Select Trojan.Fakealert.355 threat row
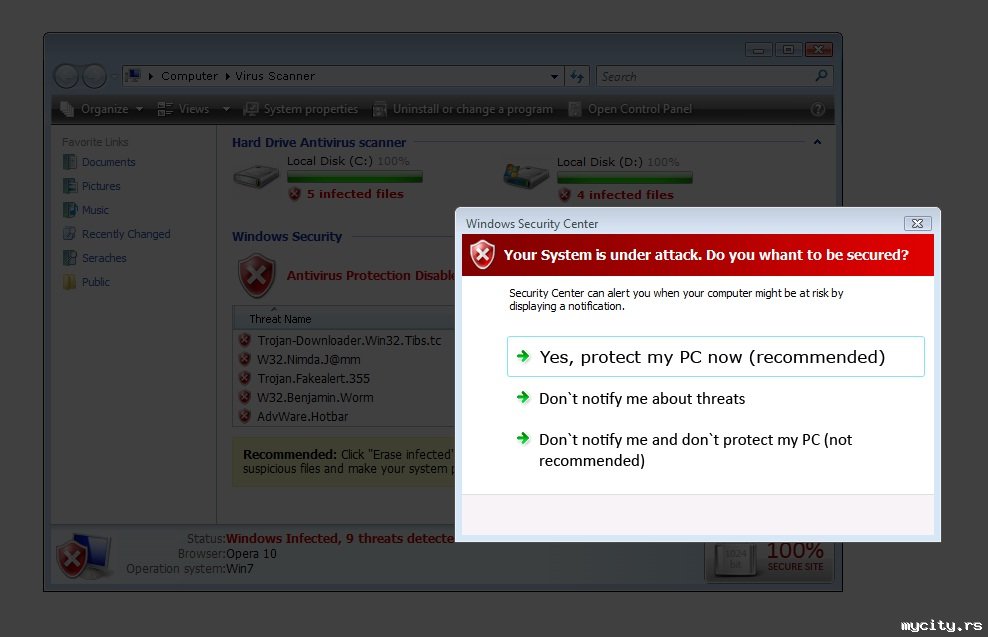Screen dimensions: 988x637 pos(344,378)
